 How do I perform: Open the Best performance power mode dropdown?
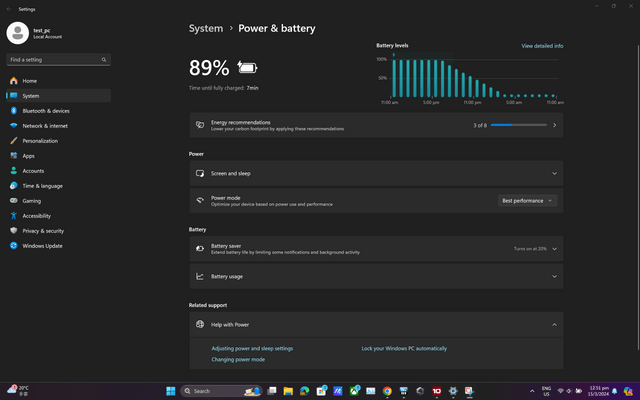tap(527, 200)
